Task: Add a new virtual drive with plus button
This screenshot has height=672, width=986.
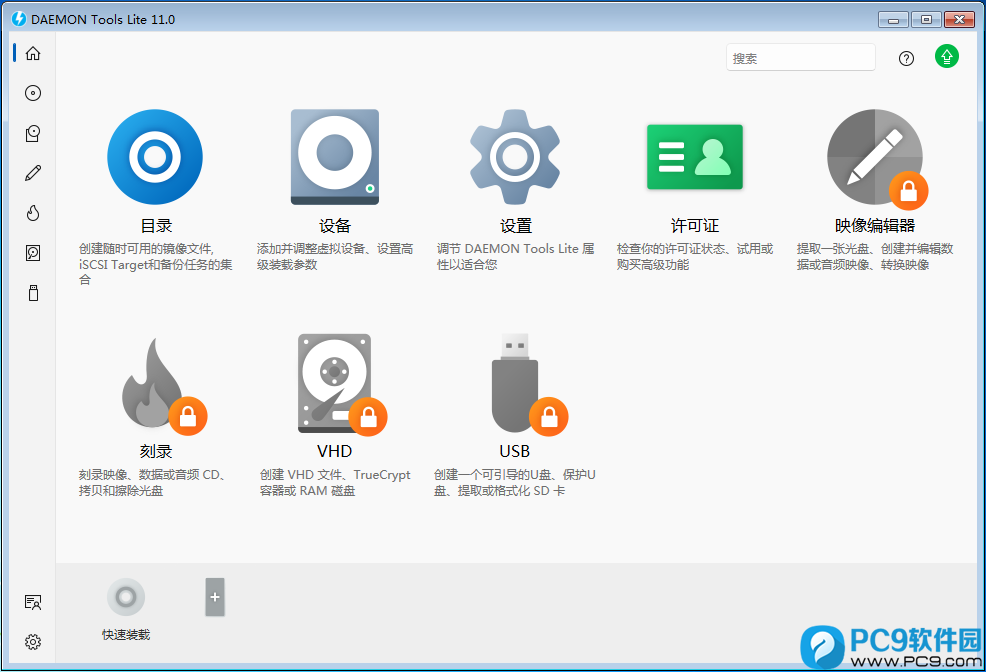Action: click(x=215, y=597)
